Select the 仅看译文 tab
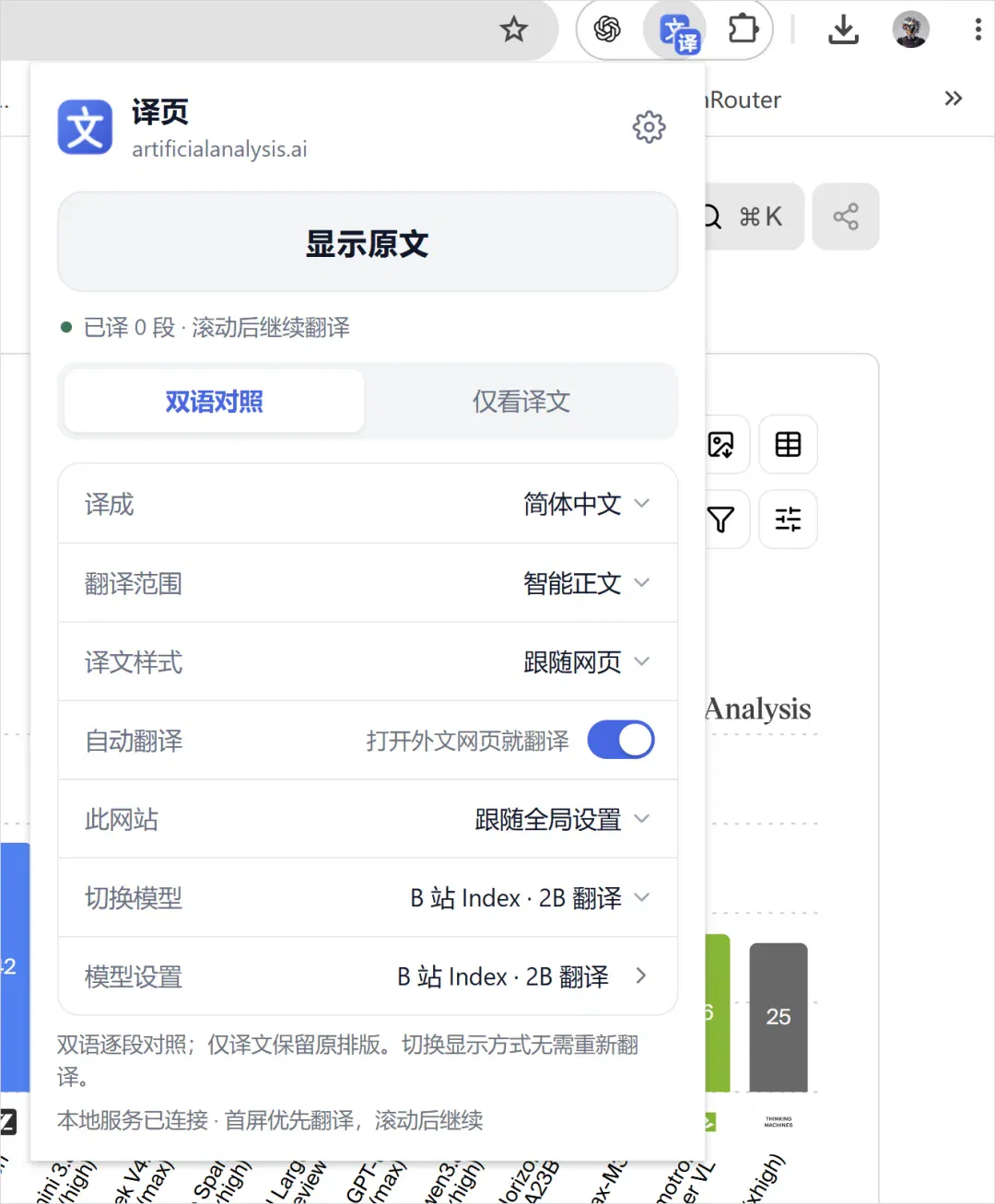 click(x=521, y=402)
